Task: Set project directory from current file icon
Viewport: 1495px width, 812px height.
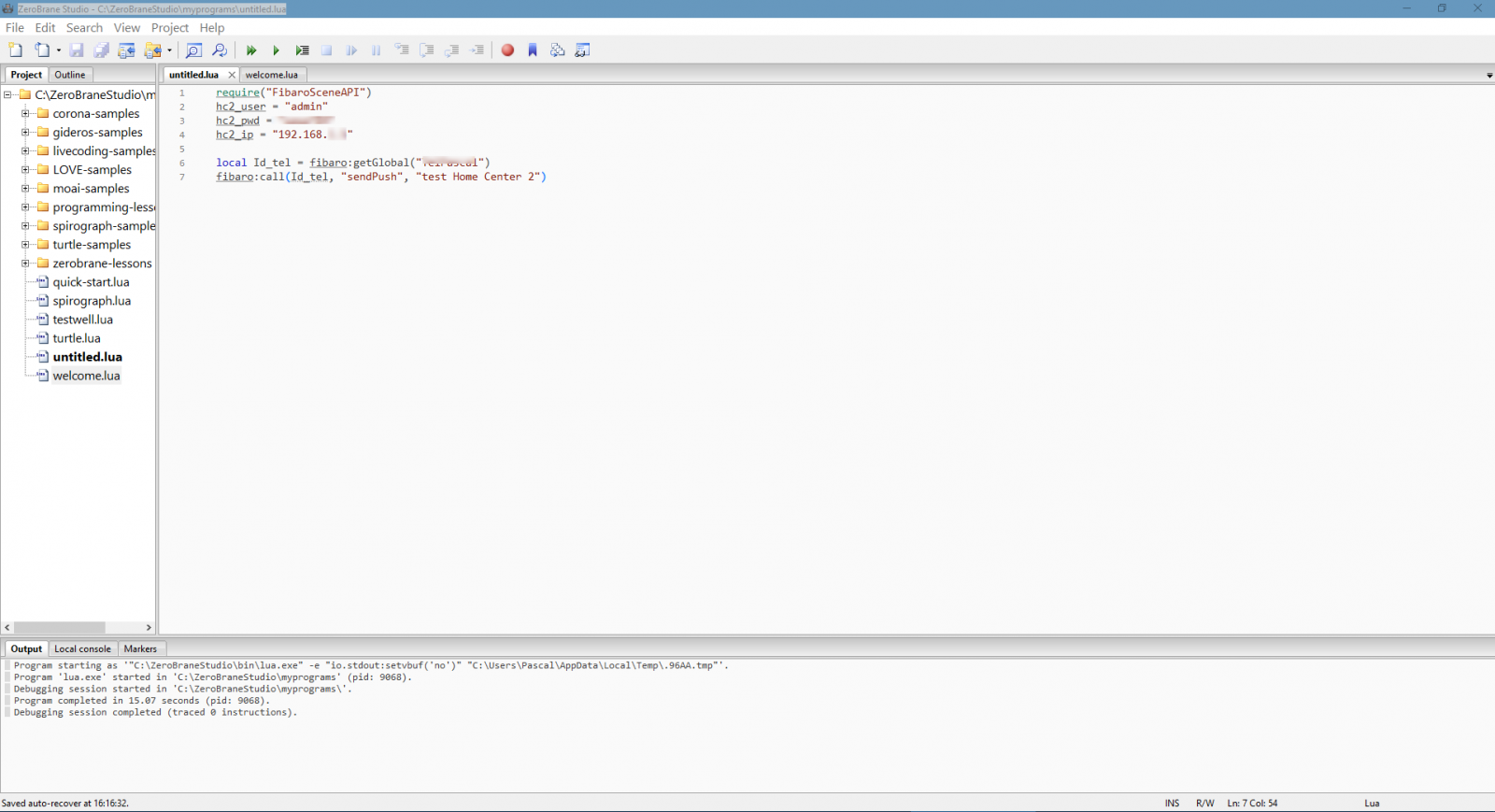Action: [127, 50]
